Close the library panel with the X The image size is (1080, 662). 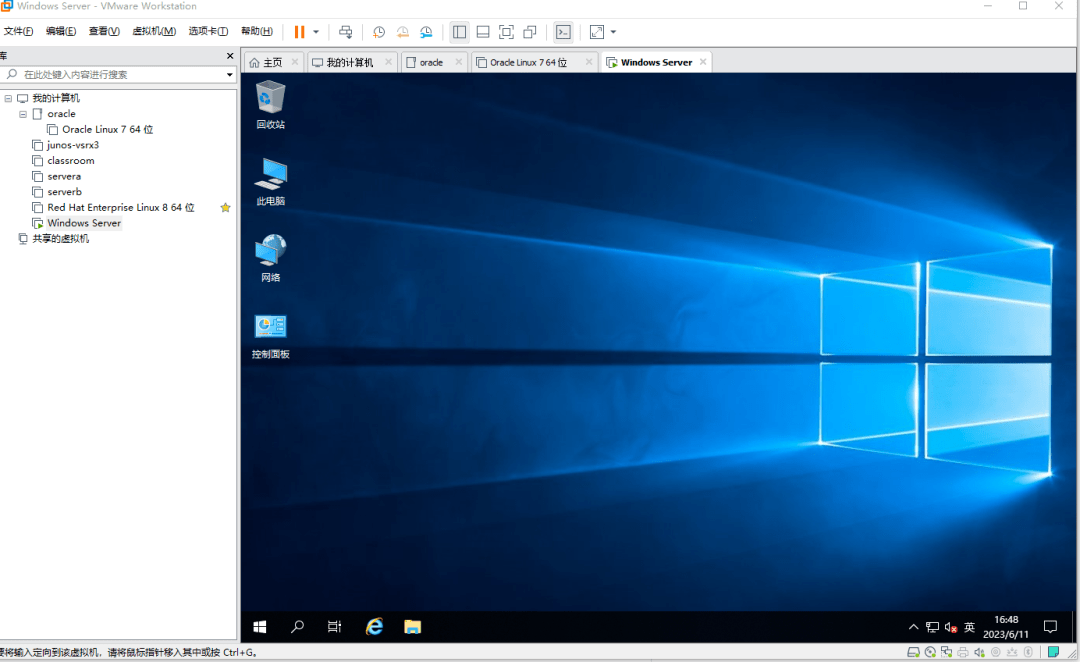pos(230,56)
